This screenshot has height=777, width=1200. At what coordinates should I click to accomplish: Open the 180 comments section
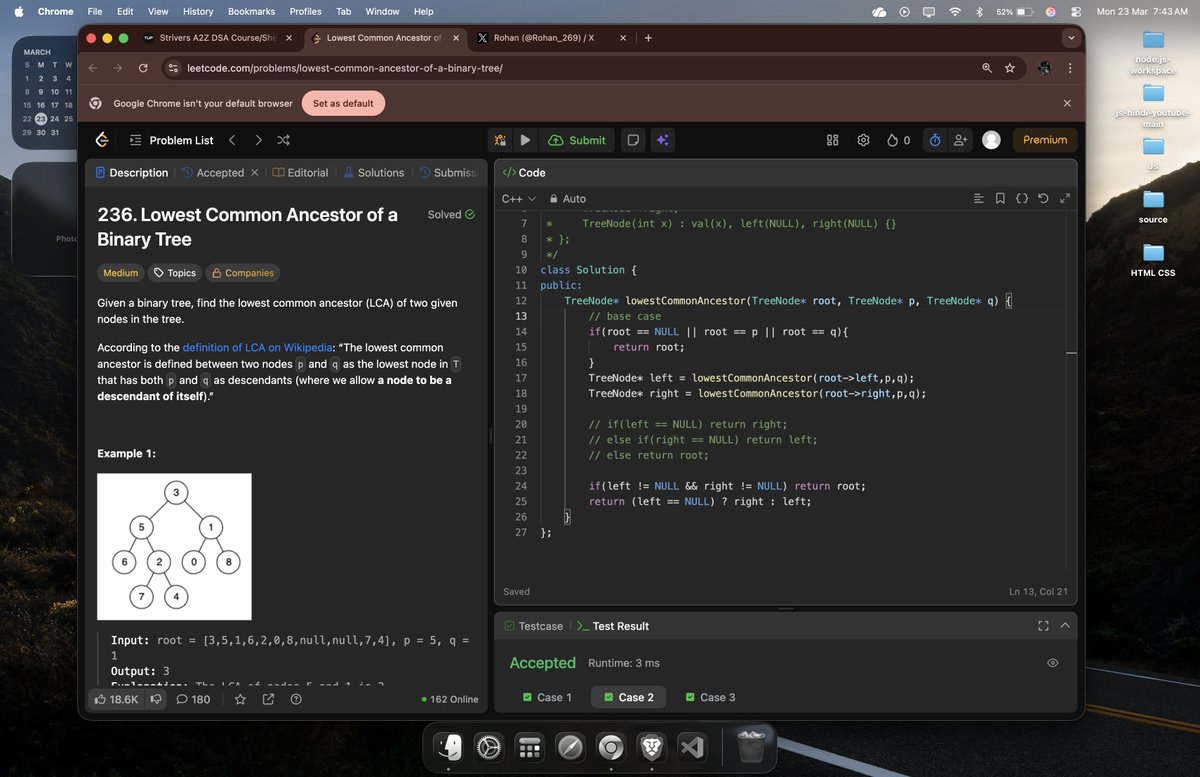click(193, 699)
